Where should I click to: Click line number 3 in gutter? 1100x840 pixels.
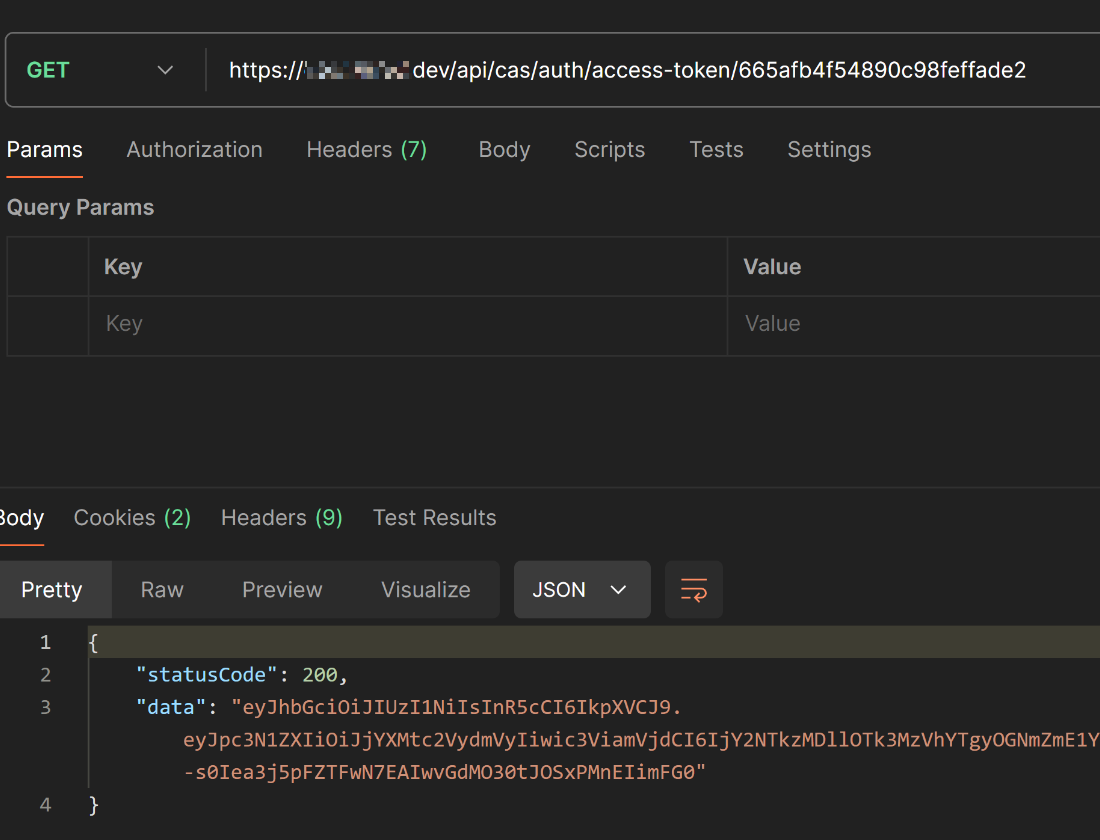click(45, 707)
